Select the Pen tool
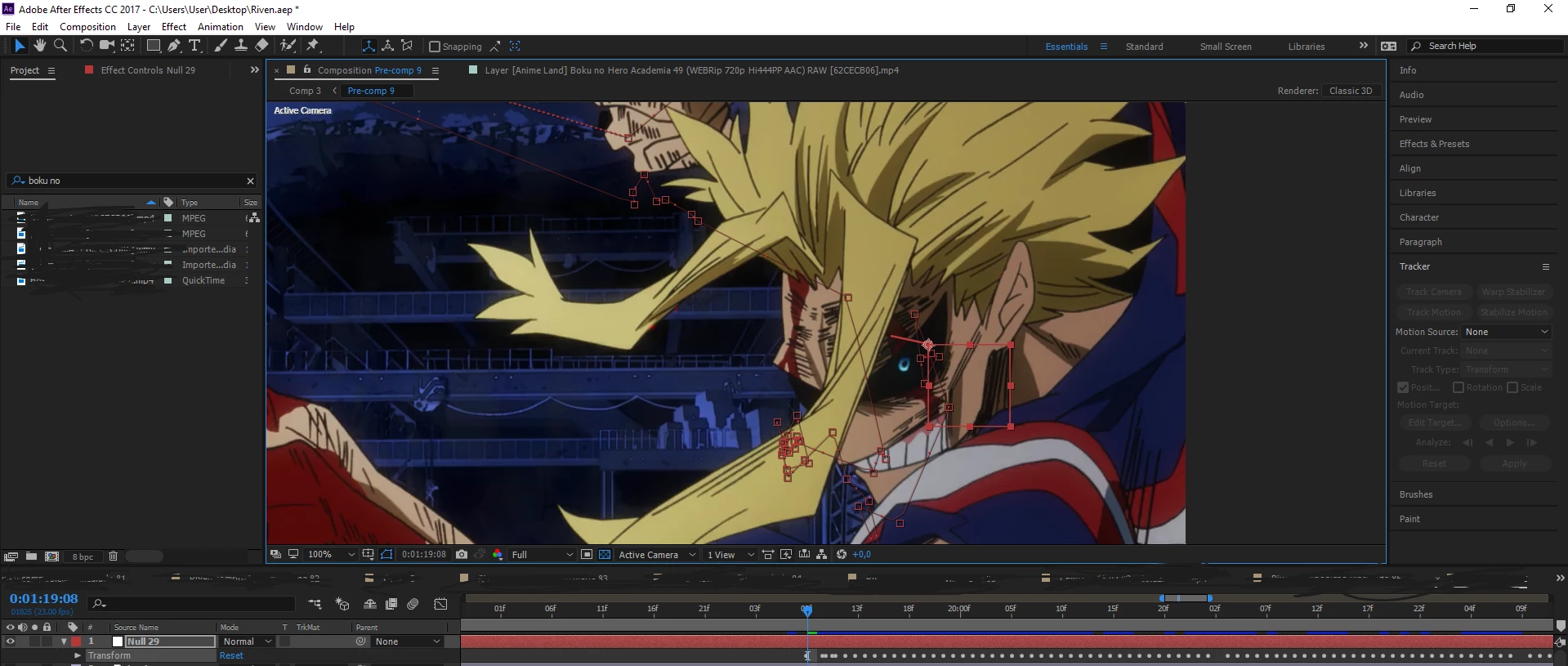The height and width of the screenshot is (666, 1568). [x=174, y=46]
